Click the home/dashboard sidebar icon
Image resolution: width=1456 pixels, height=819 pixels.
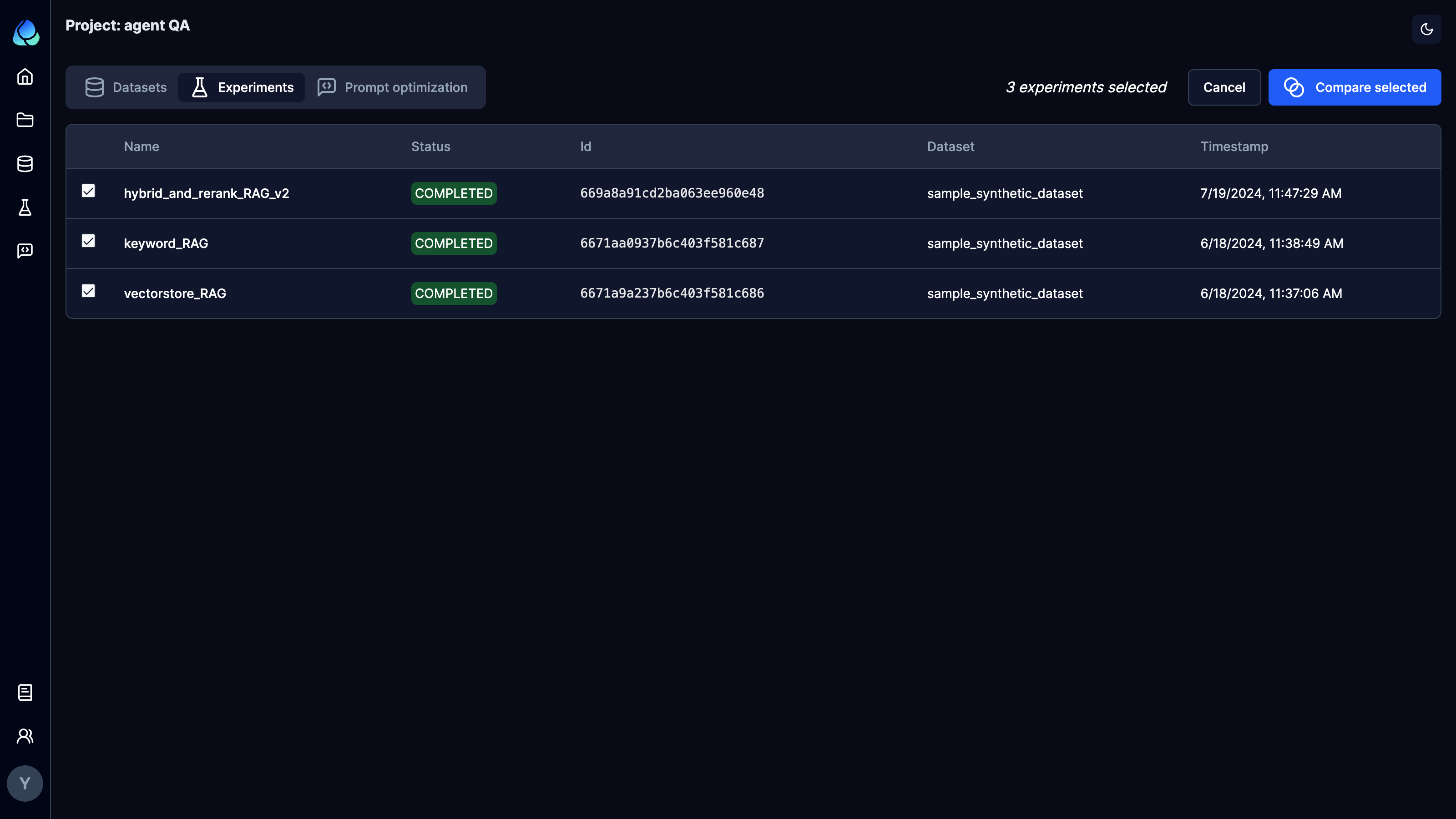pyautogui.click(x=25, y=76)
